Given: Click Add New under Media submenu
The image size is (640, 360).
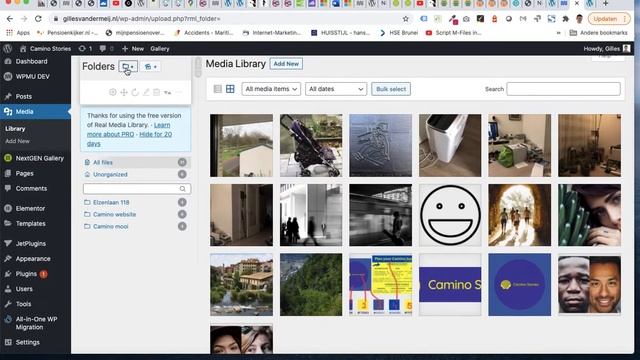Looking at the screenshot, I should (17, 141).
